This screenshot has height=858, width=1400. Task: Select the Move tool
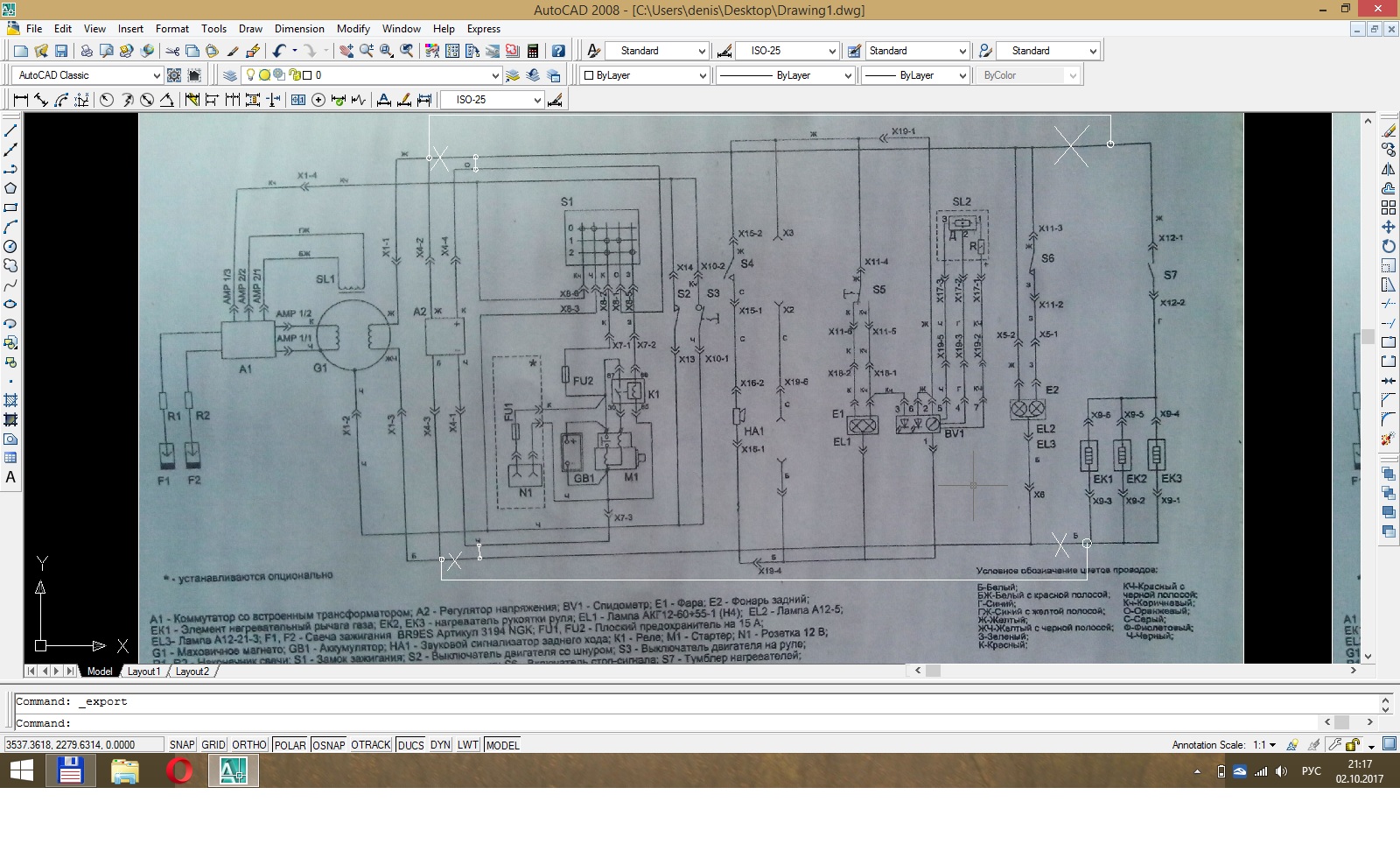click(1389, 227)
